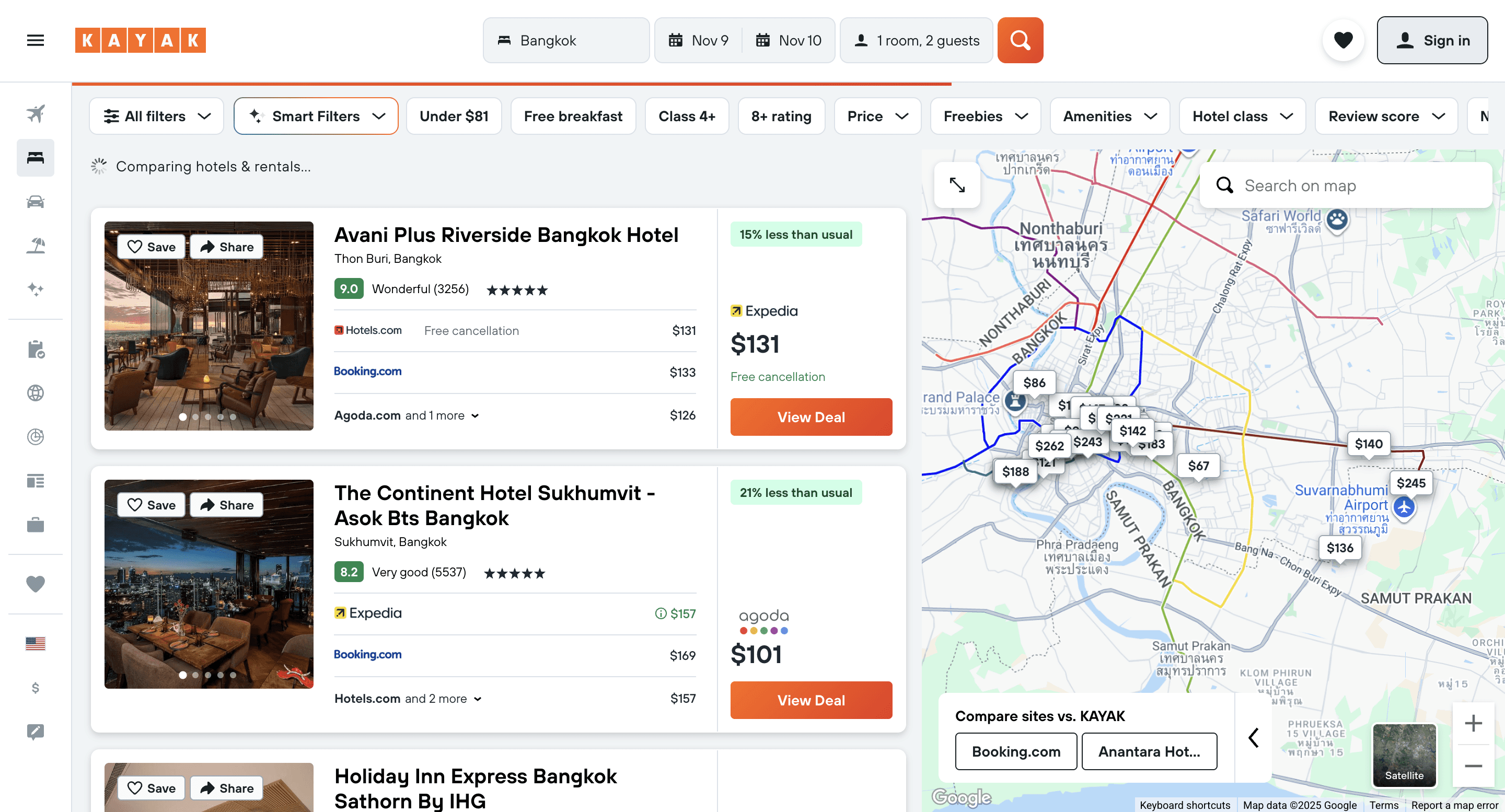Open the Business travel briefcase icon
Image resolution: width=1505 pixels, height=812 pixels.
point(35,524)
